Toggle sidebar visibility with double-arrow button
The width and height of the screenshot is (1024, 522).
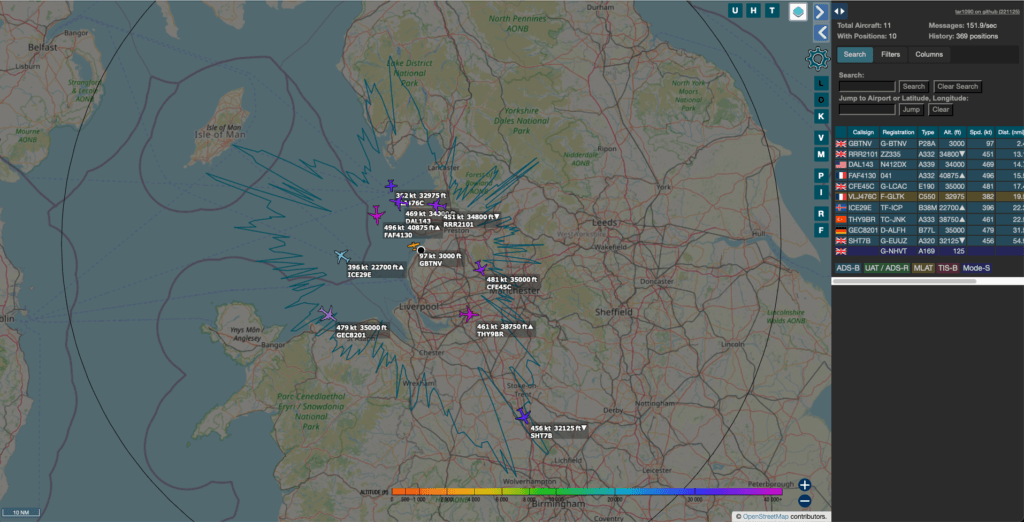840,11
